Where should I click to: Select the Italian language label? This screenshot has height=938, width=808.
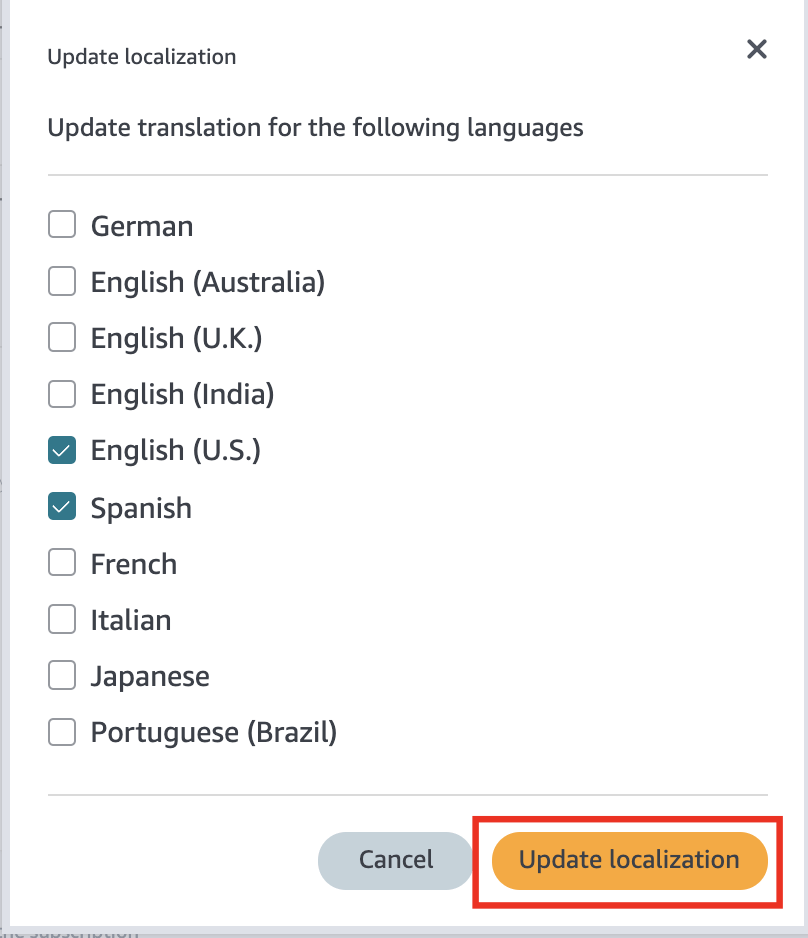tap(130, 619)
